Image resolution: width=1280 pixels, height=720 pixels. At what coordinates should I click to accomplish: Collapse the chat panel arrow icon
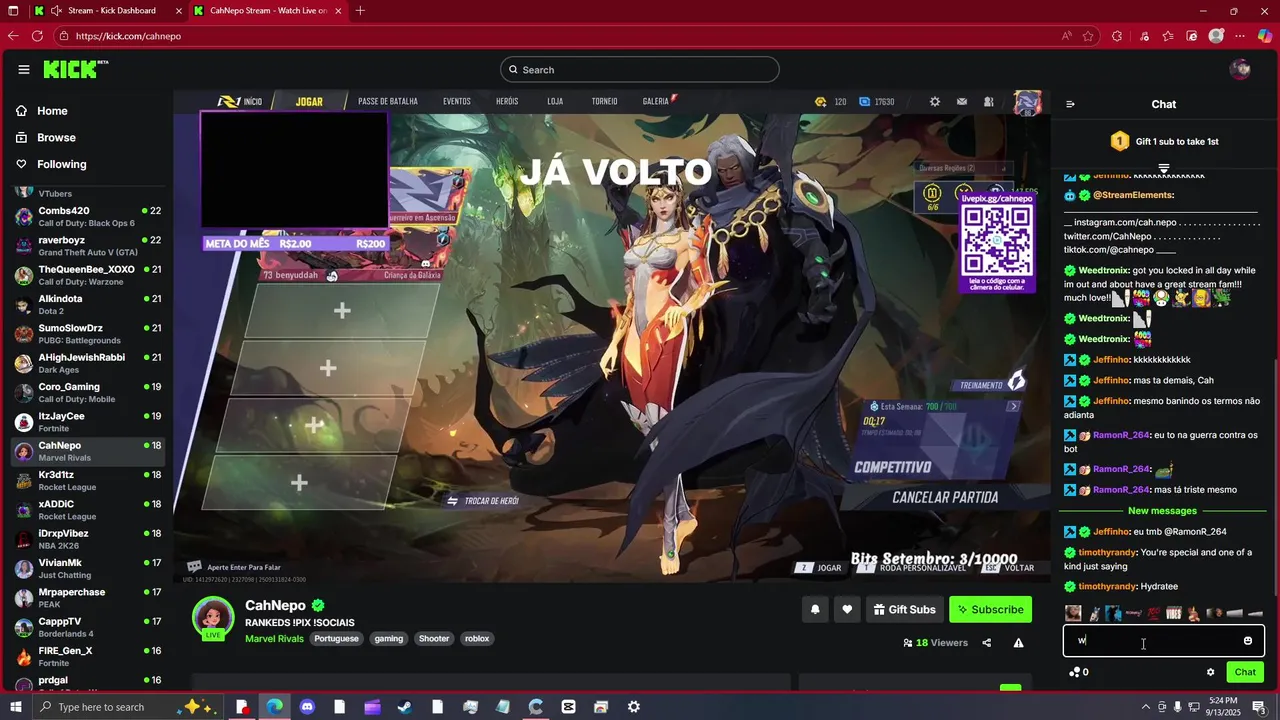point(1070,104)
